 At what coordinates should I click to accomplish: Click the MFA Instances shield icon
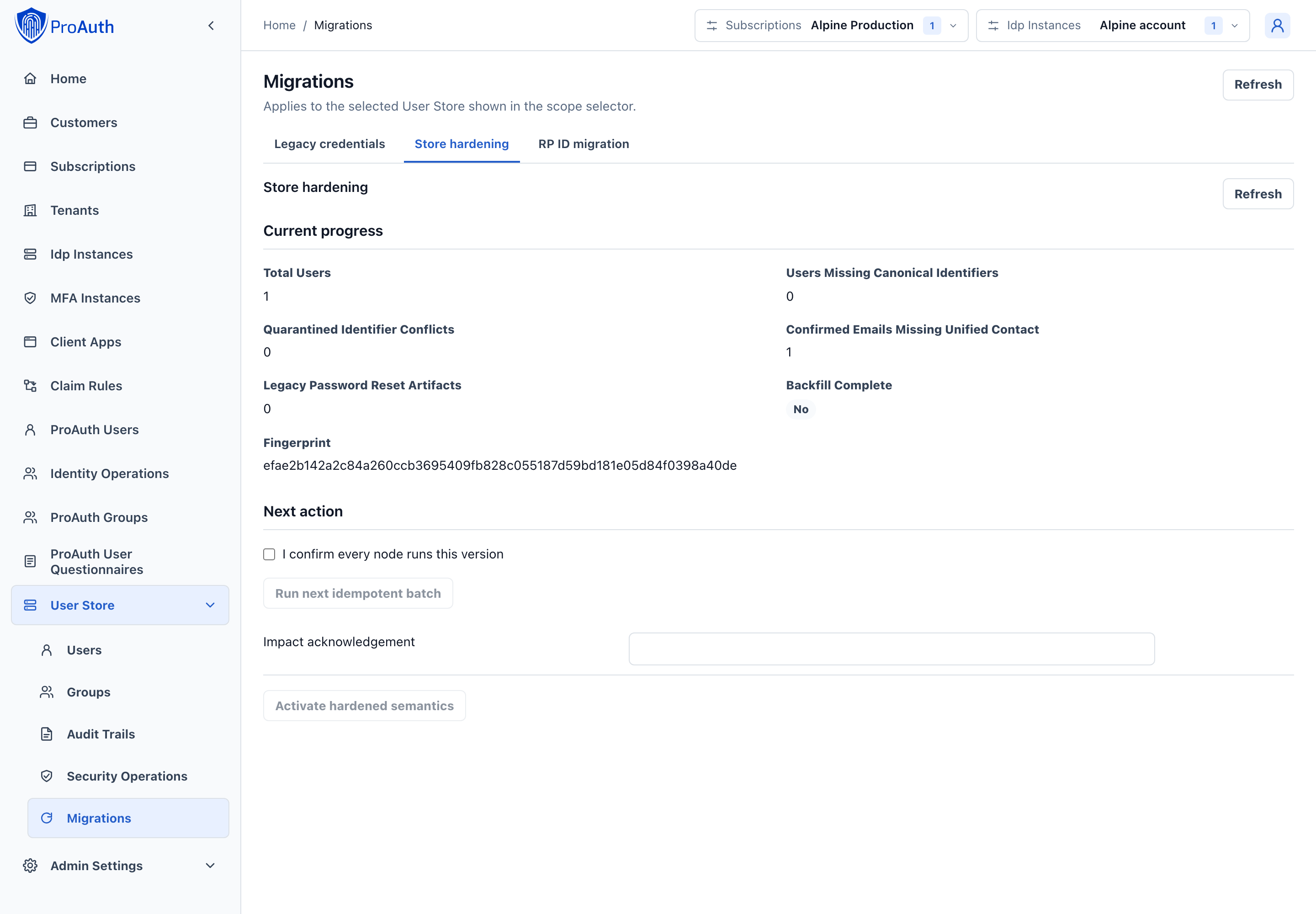pyautogui.click(x=30, y=298)
